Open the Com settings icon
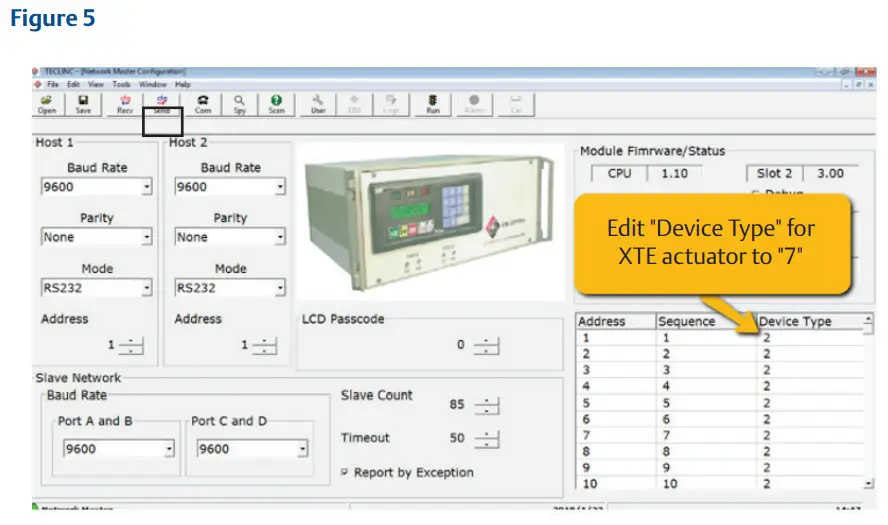 203,104
